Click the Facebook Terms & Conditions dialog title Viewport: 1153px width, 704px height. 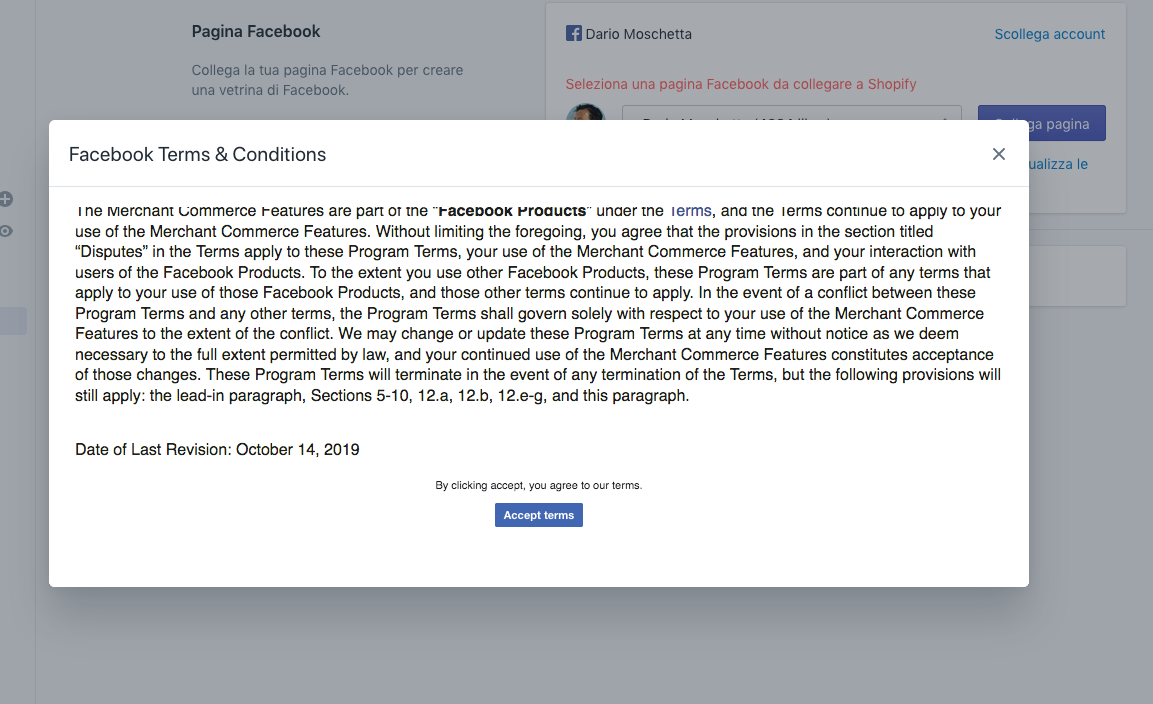point(197,154)
